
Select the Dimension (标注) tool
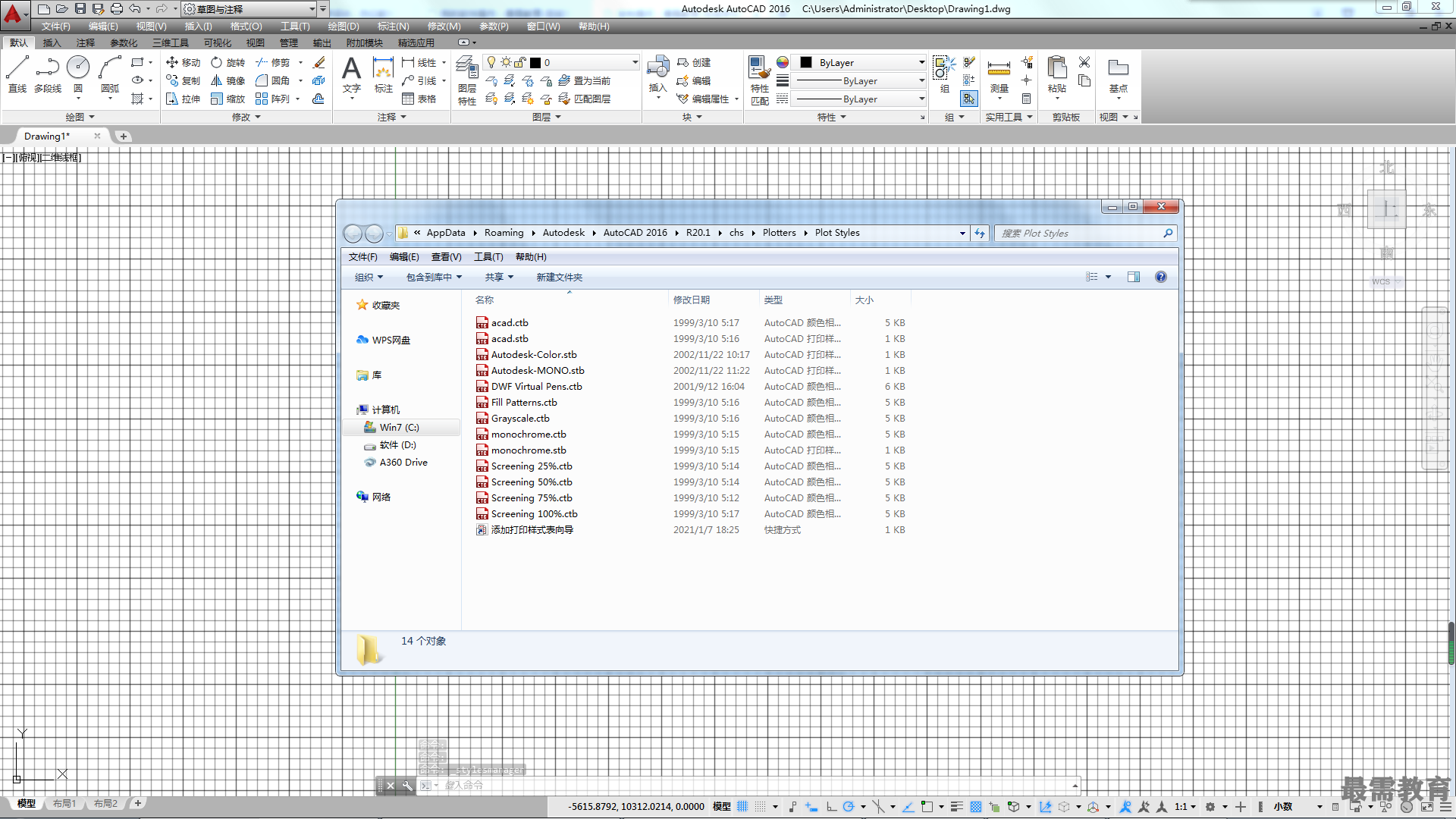click(x=383, y=74)
